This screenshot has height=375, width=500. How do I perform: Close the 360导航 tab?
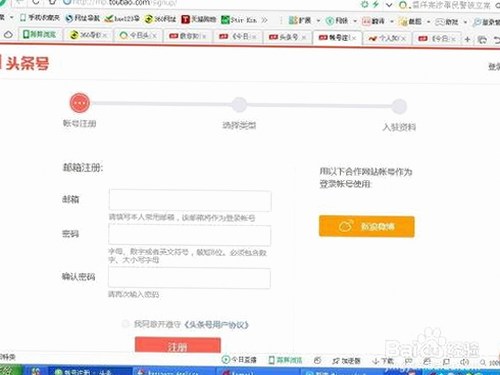pos(104,35)
